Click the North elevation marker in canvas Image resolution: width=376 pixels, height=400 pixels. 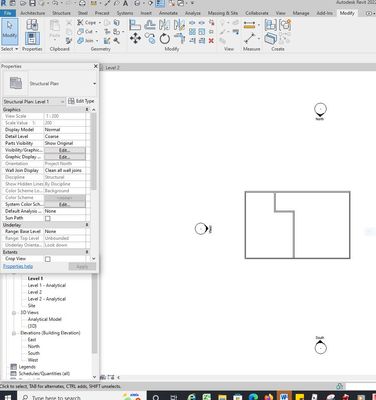point(320,109)
